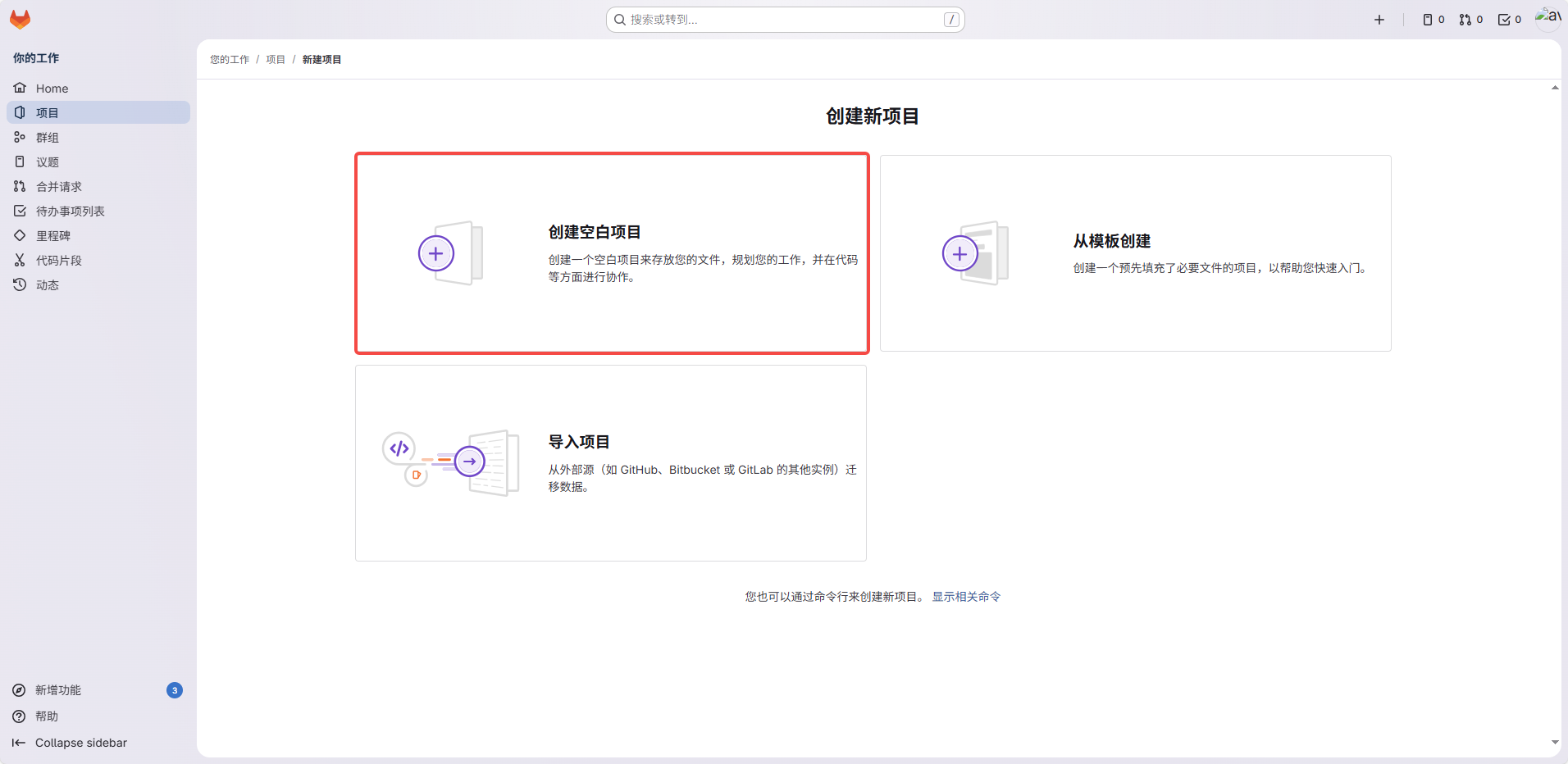
Task: Open the to-do list counter icon
Action: 1510,20
